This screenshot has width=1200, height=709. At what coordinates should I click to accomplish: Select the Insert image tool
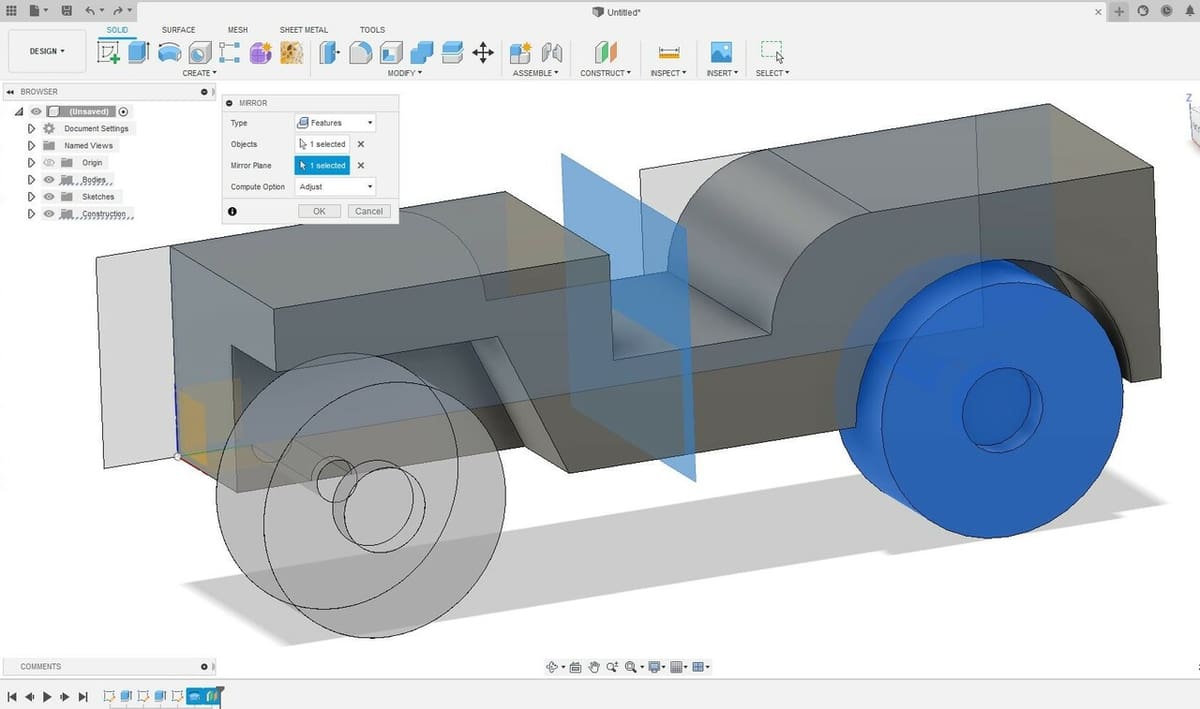pos(721,52)
